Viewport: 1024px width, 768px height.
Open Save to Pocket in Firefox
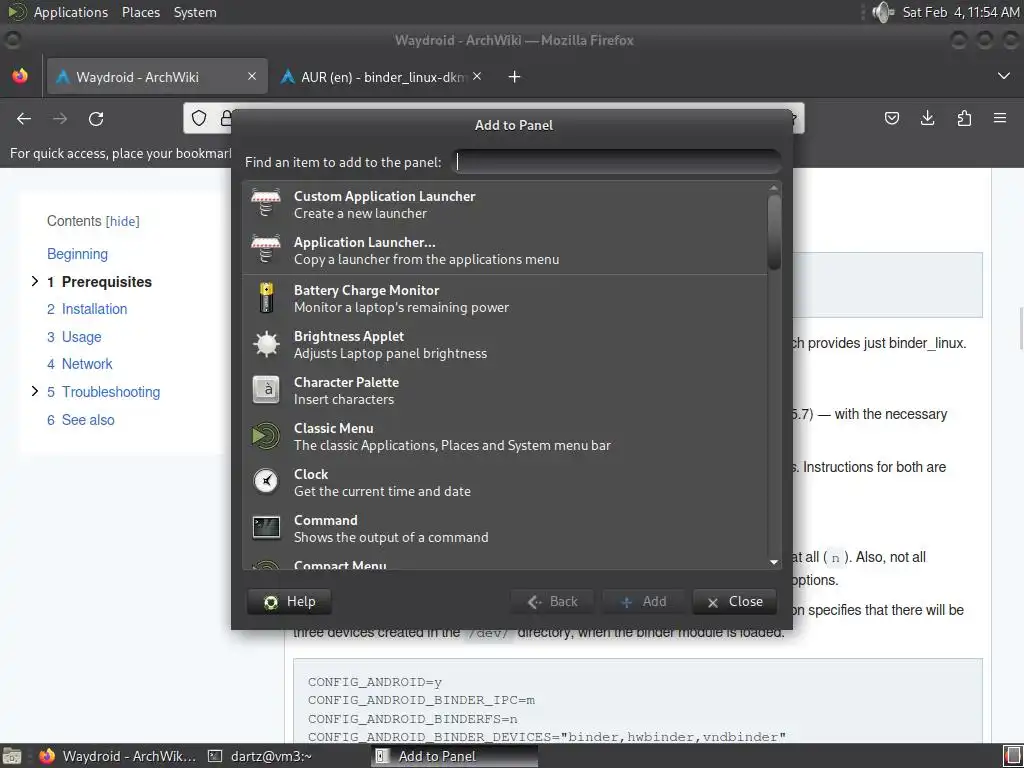click(891, 118)
